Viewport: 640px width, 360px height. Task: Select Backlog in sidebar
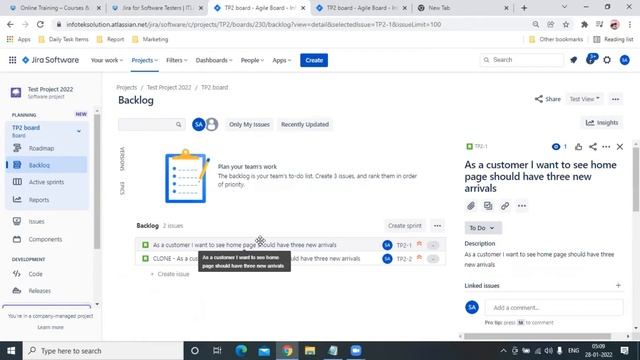pyautogui.click(x=46, y=165)
